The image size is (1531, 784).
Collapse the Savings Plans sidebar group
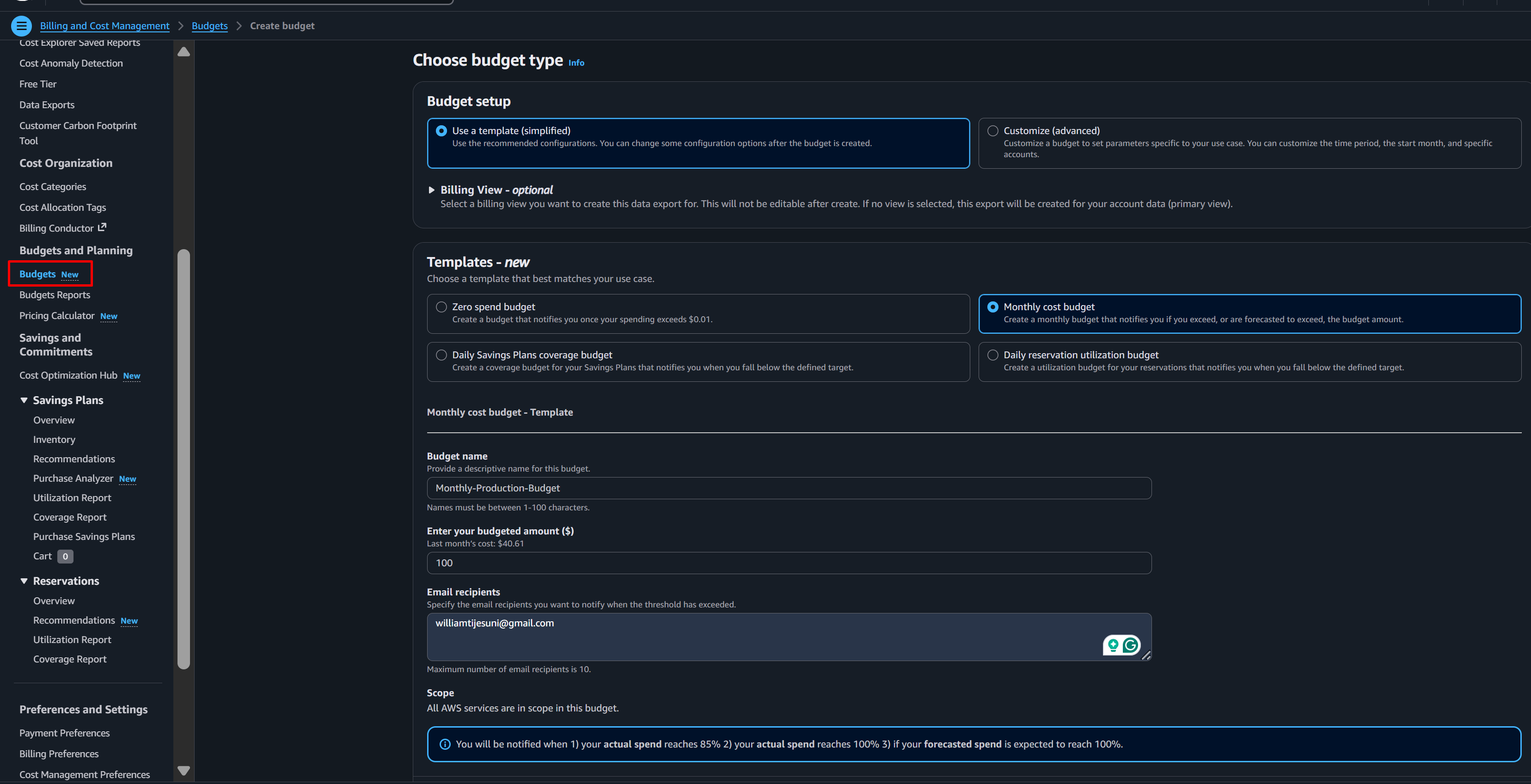(24, 400)
